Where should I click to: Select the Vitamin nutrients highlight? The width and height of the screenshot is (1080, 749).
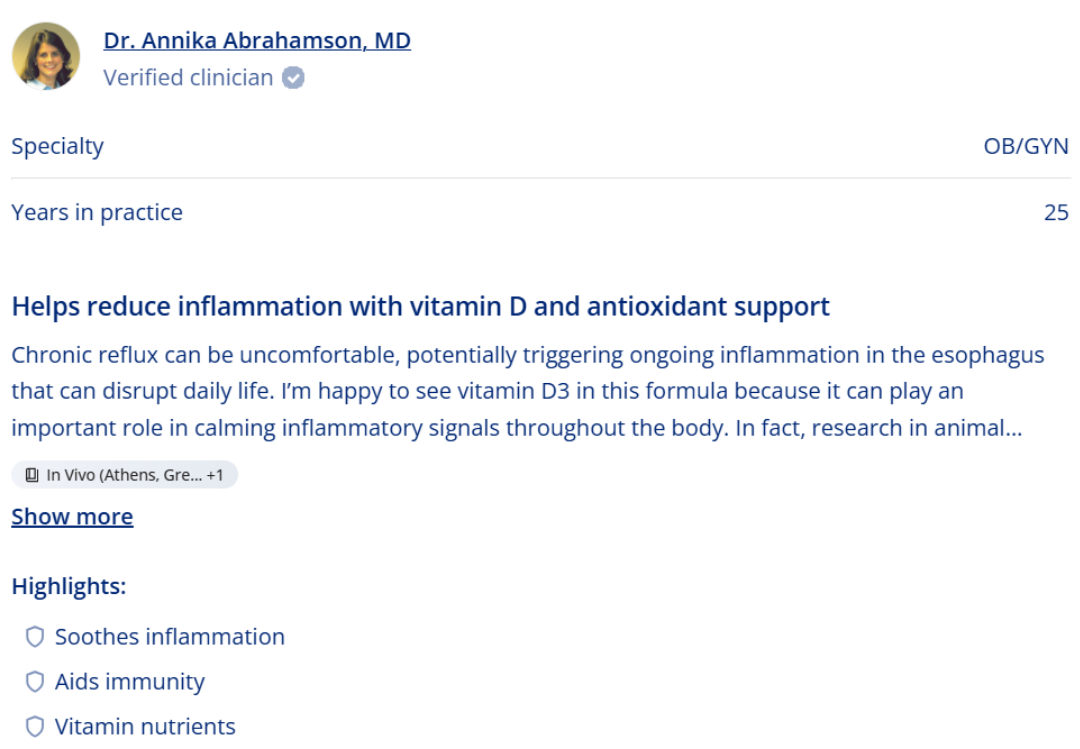145,726
